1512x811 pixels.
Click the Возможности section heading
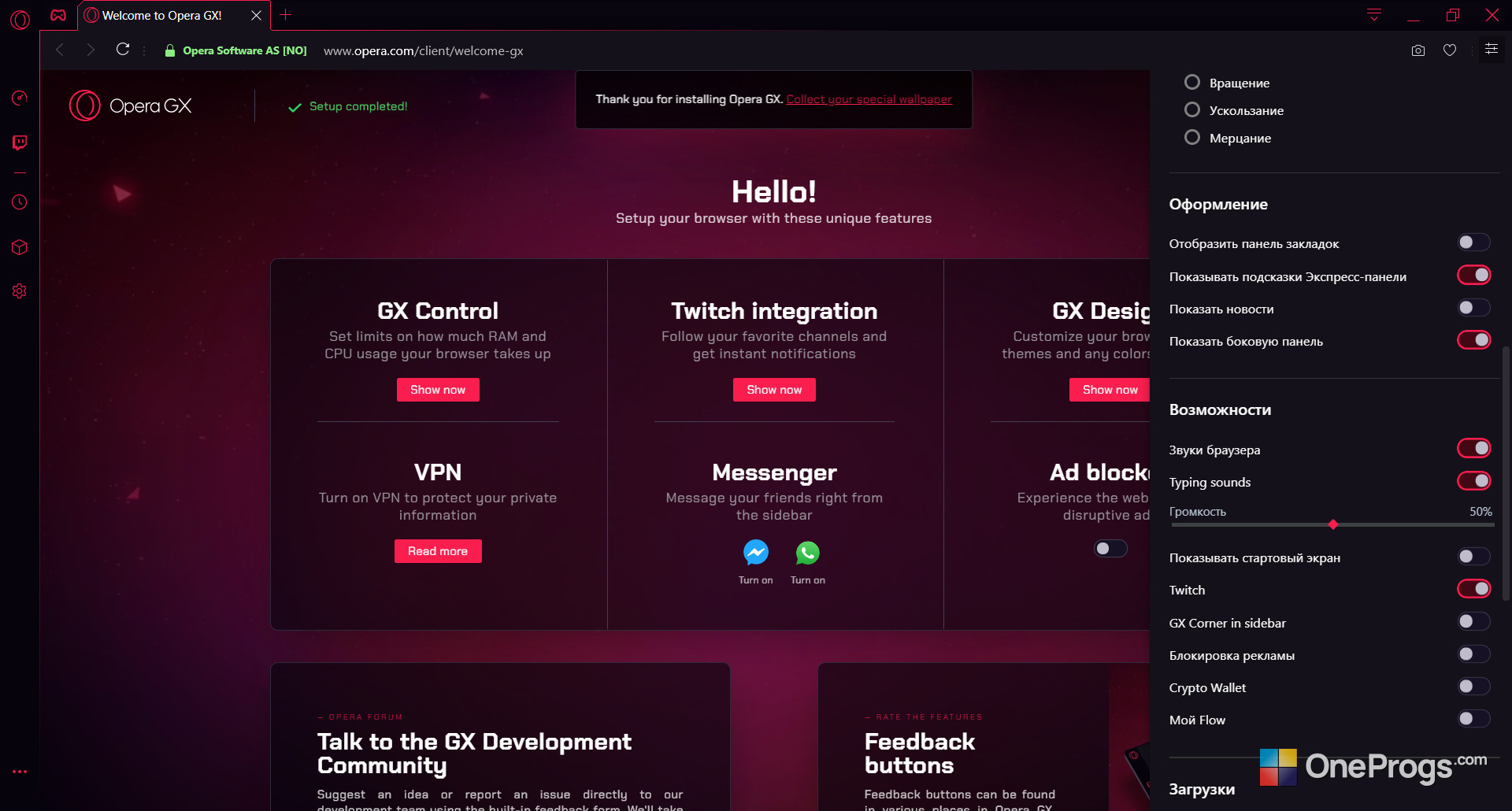(x=1220, y=409)
